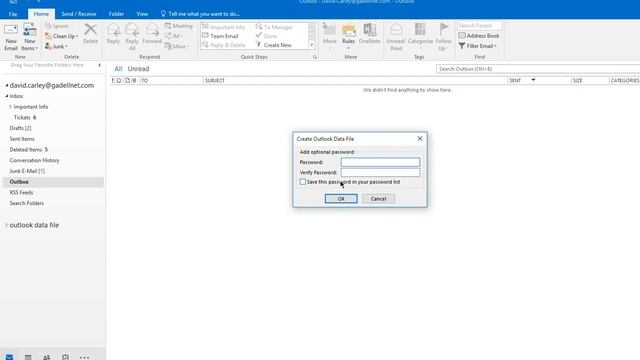Switch to Tasks view in navigation bar
Screen dimensions: 640x360
(x=65, y=357)
